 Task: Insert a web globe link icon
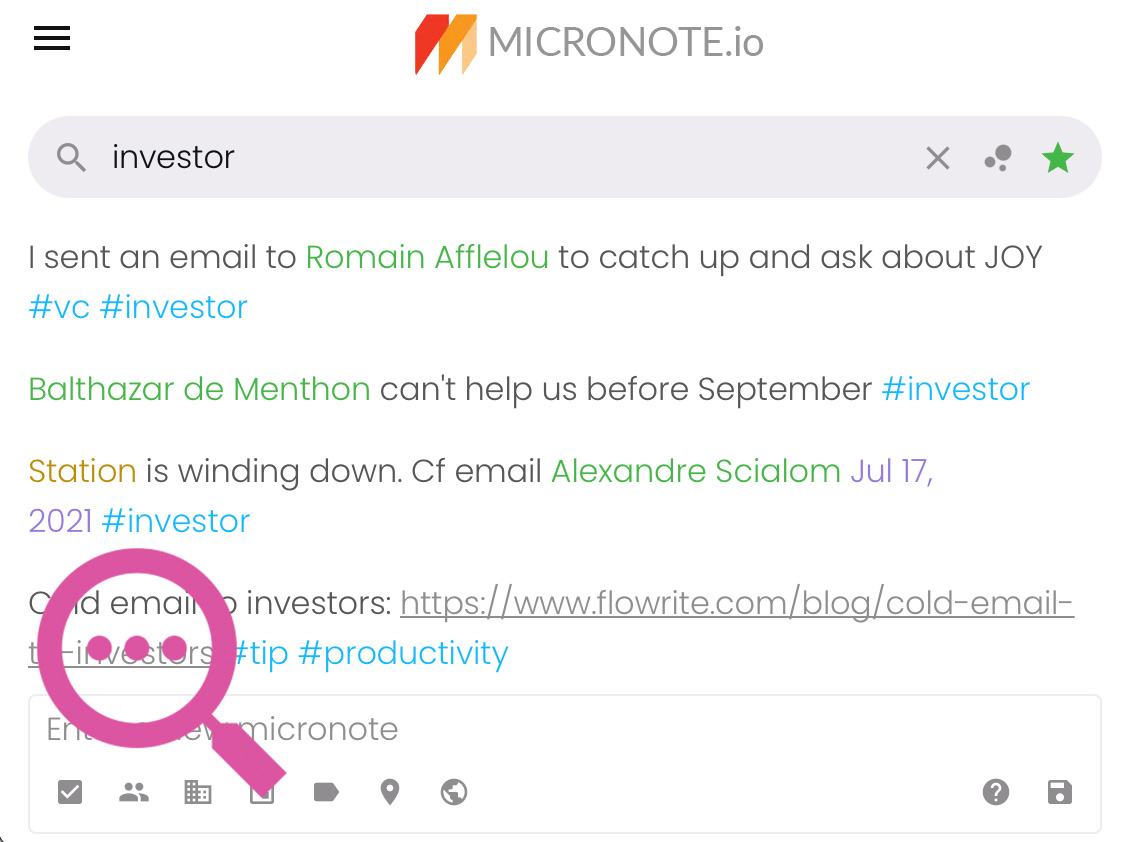pos(454,792)
